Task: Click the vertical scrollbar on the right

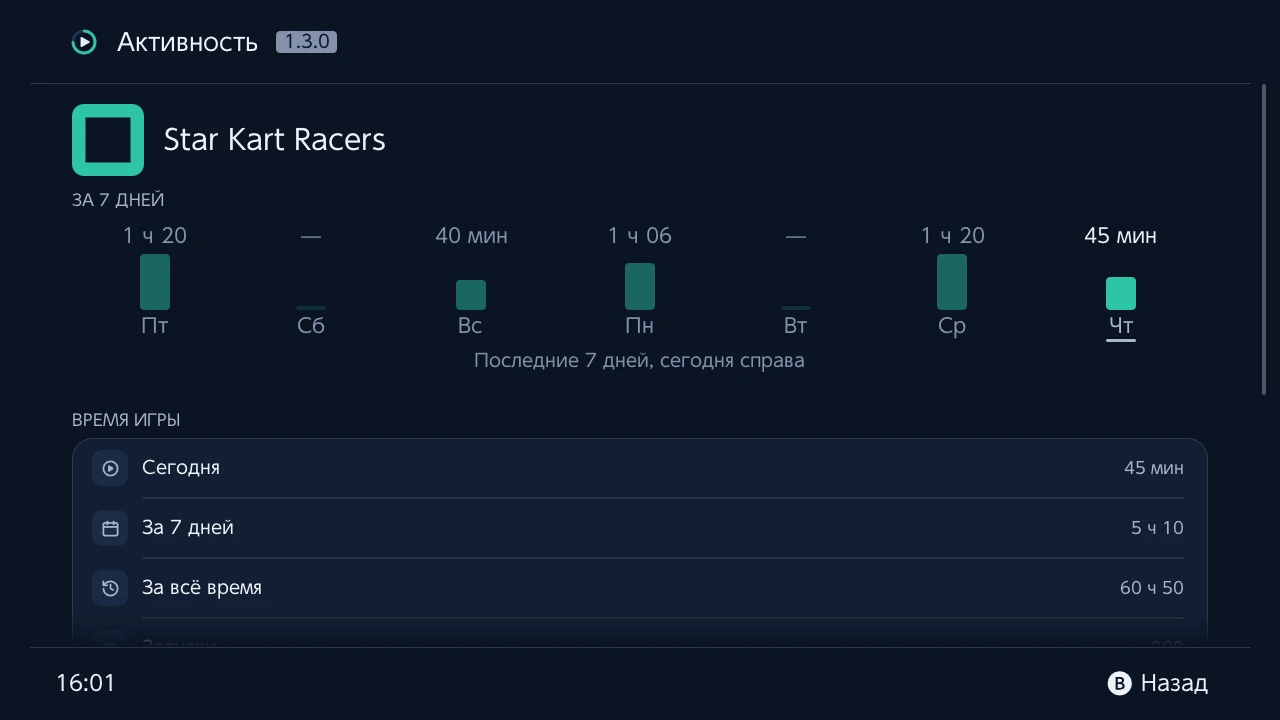Action: [x=1265, y=240]
